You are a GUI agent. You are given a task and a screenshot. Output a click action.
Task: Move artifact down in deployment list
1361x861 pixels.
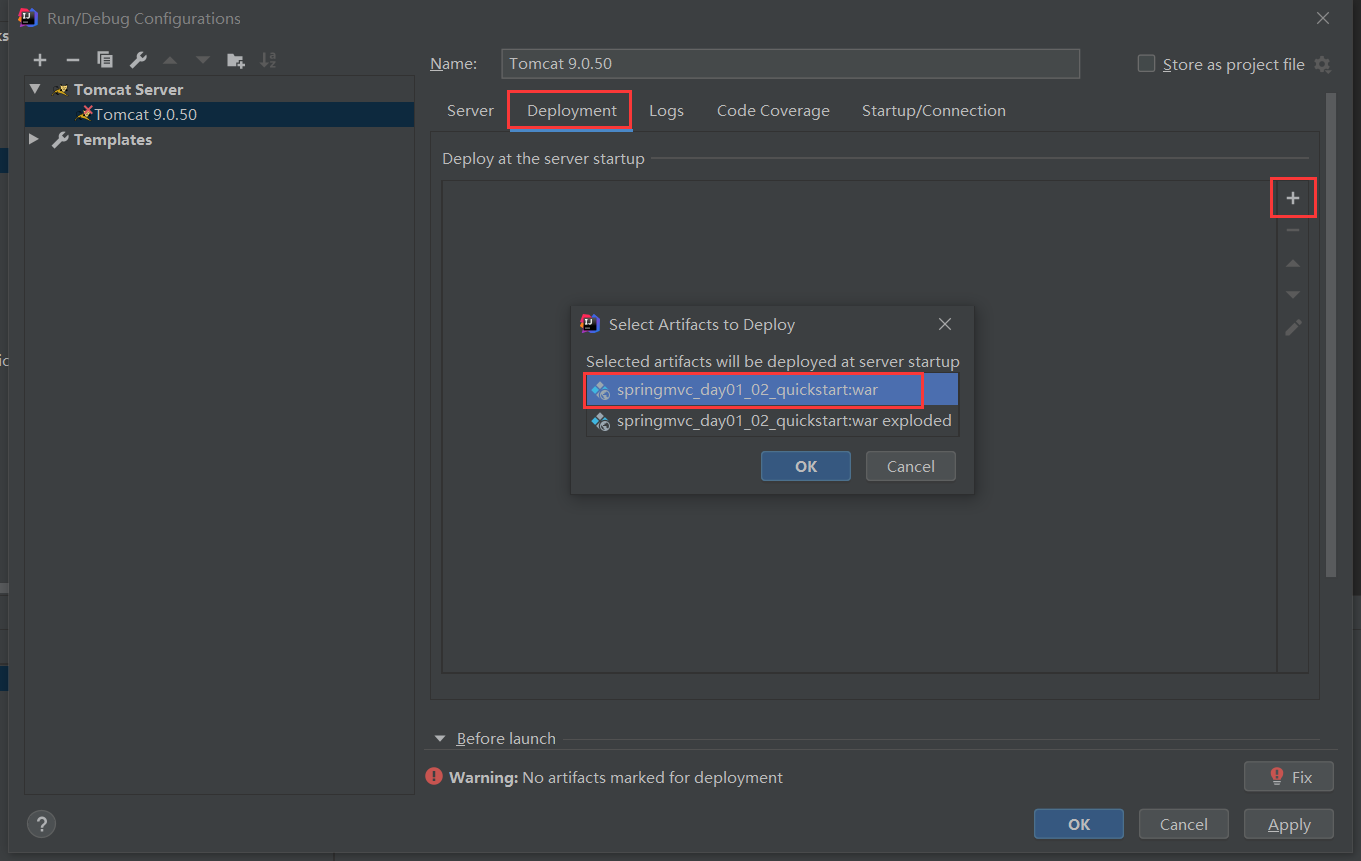(x=1293, y=295)
